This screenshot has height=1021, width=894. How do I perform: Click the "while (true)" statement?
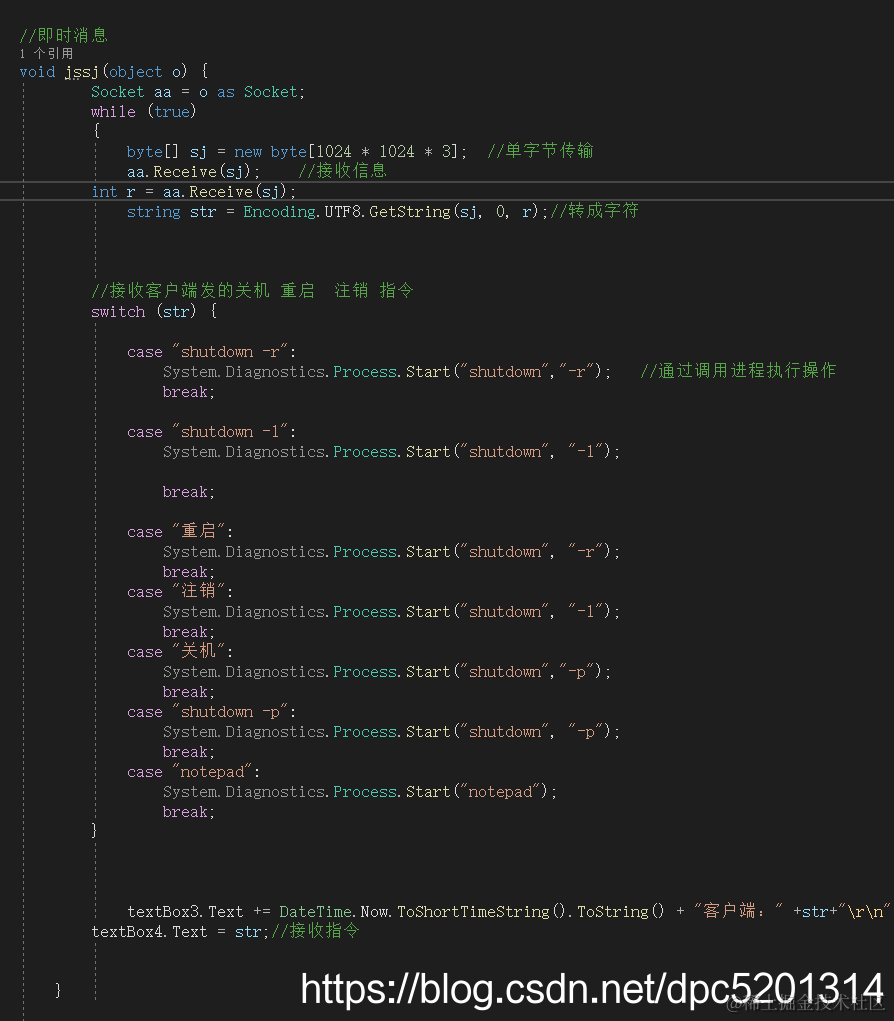143,112
